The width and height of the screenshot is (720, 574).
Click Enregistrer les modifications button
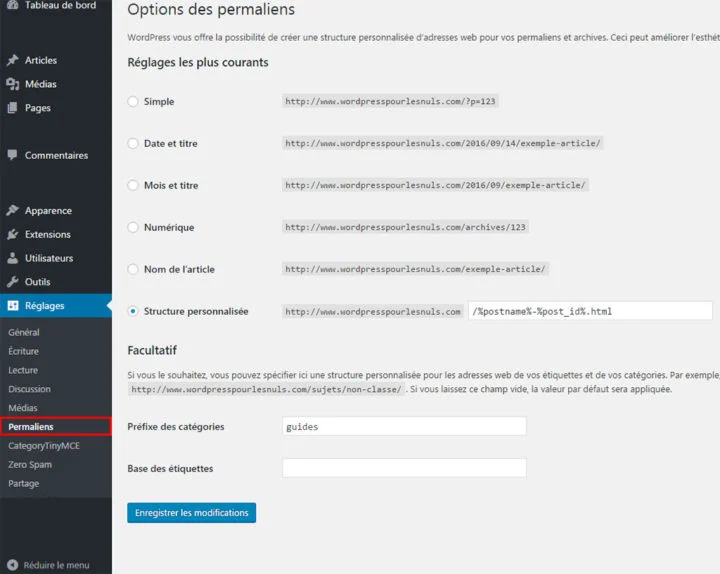click(x=191, y=512)
